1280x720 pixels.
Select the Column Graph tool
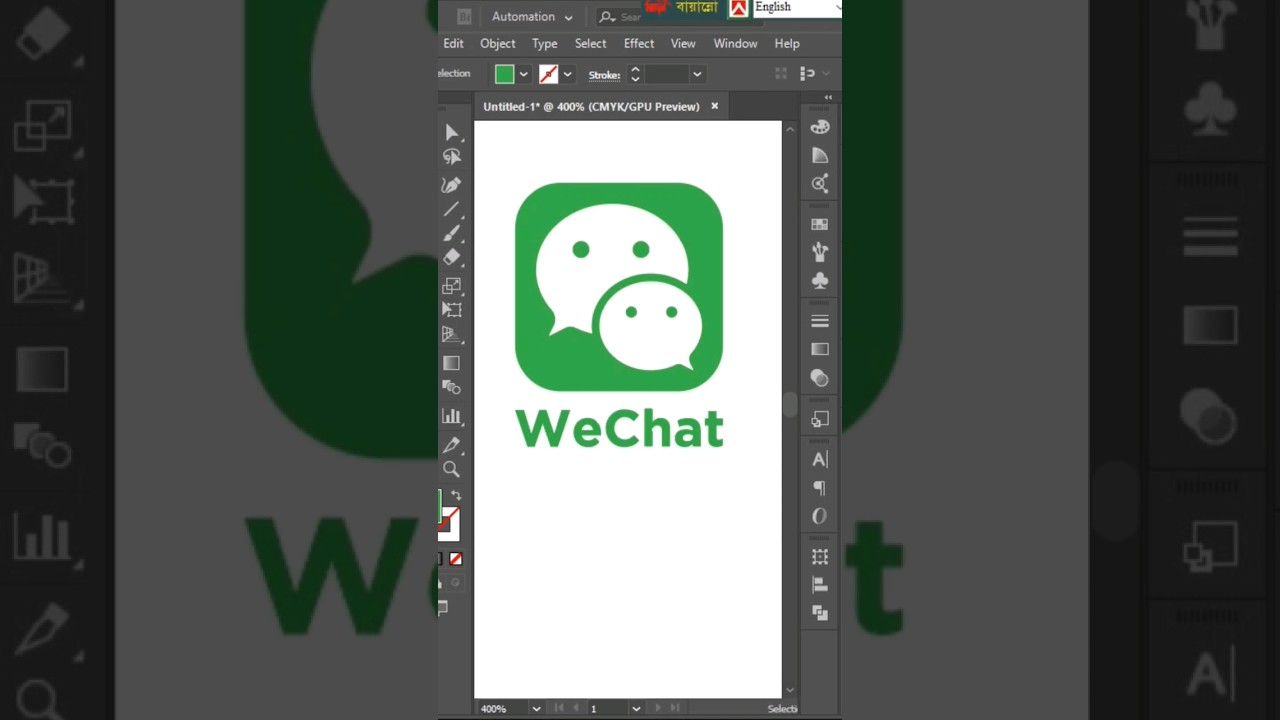(x=452, y=416)
